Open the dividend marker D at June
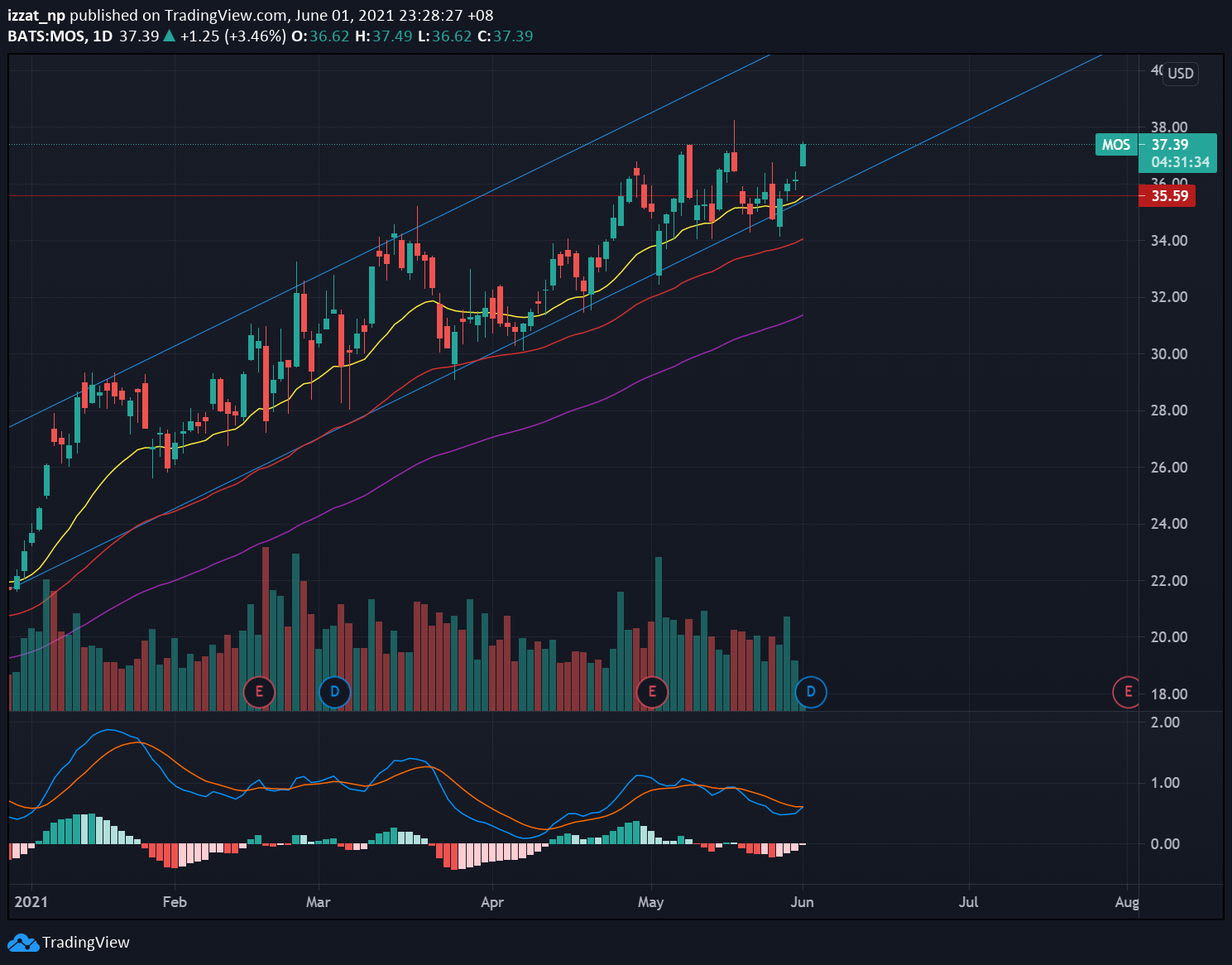The height and width of the screenshot is (965, 1232). [x=811, y=692]
